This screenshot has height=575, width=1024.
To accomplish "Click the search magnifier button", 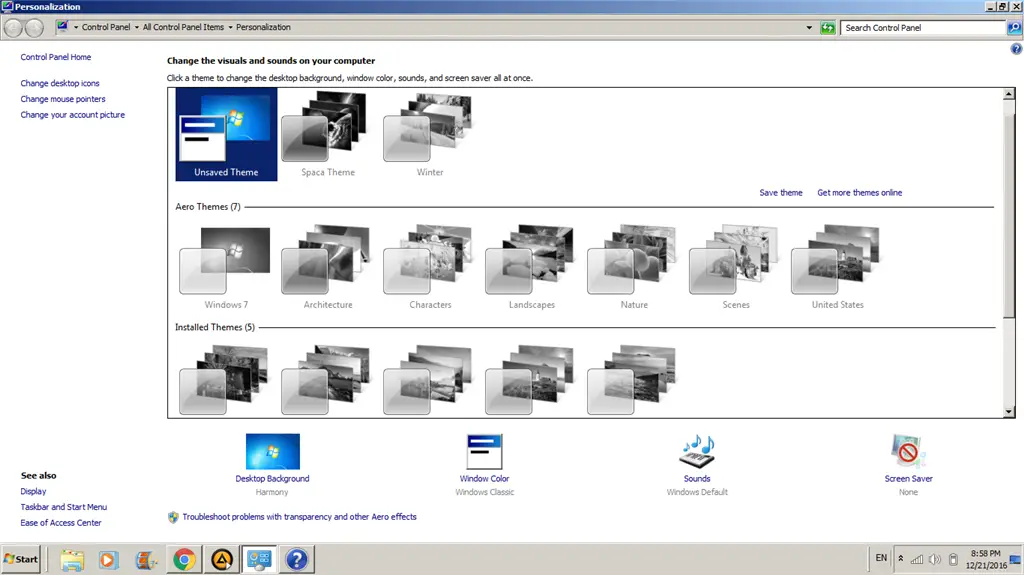I will [x=1014, y=27].
